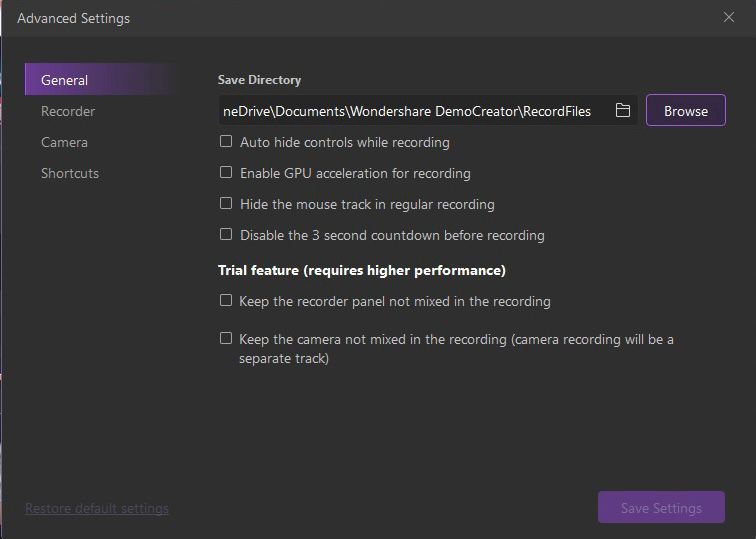The image size is (756, 539).
Task: Check Hide the mouse track option
Action: pos(226,204)
